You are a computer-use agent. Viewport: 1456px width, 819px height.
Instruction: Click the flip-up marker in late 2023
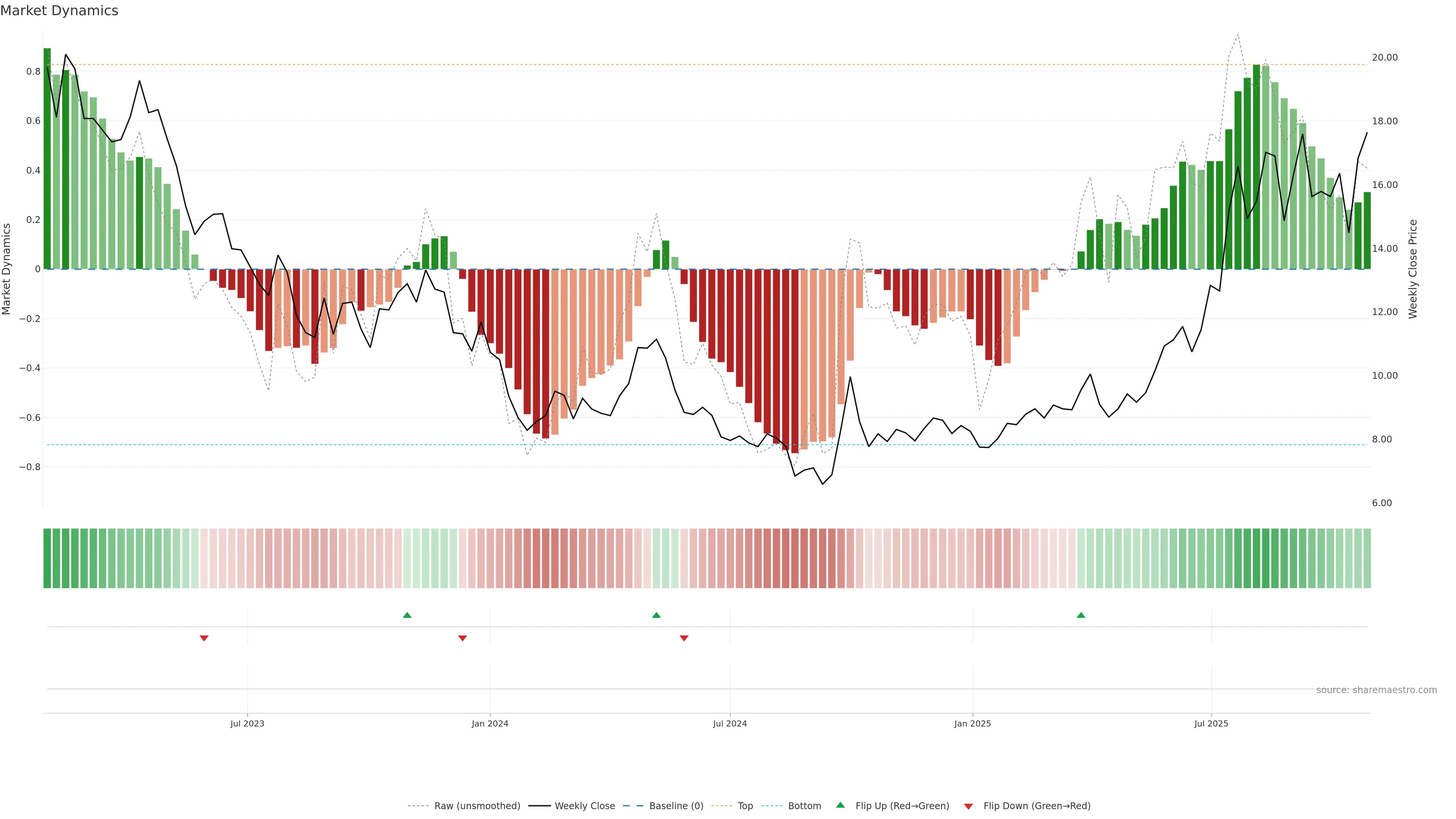(x=407, y=615)
